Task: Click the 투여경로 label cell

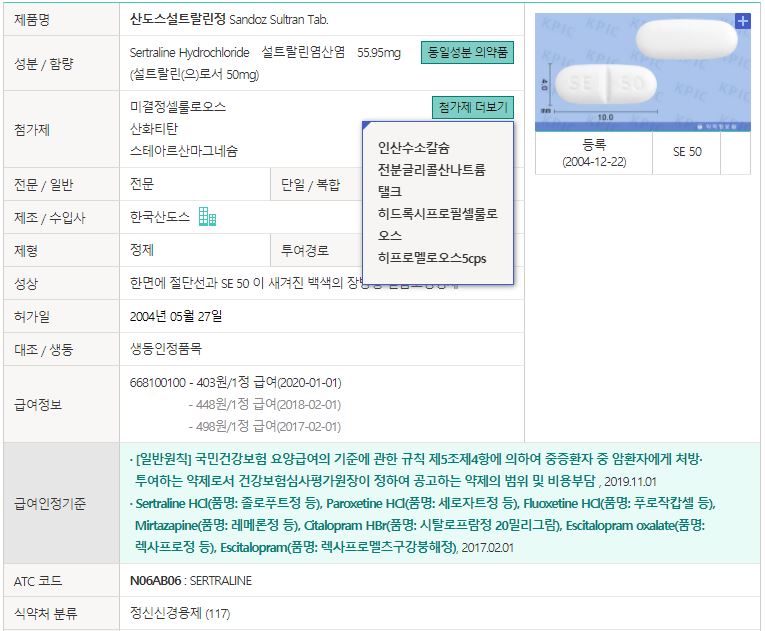Action: [x=317, y=250]
